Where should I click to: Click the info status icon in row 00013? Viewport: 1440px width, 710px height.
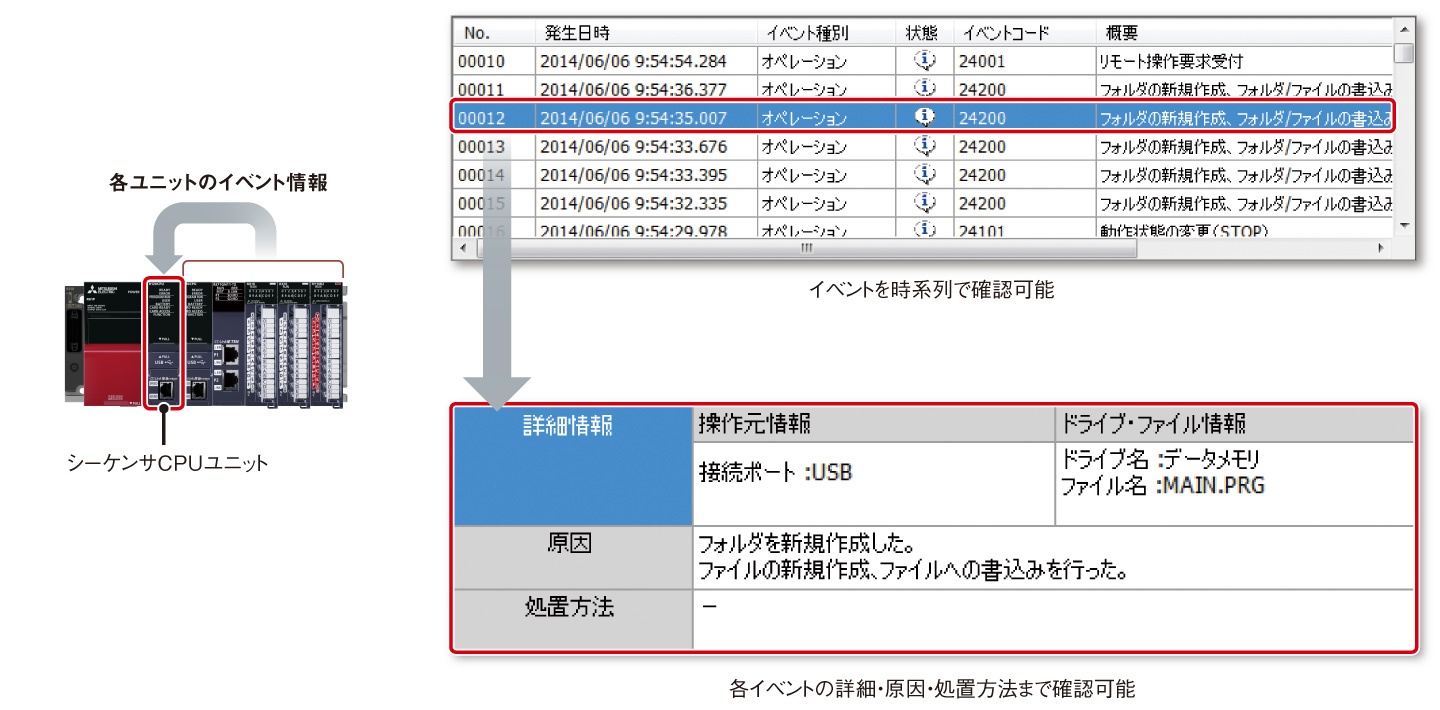(925, 146)
